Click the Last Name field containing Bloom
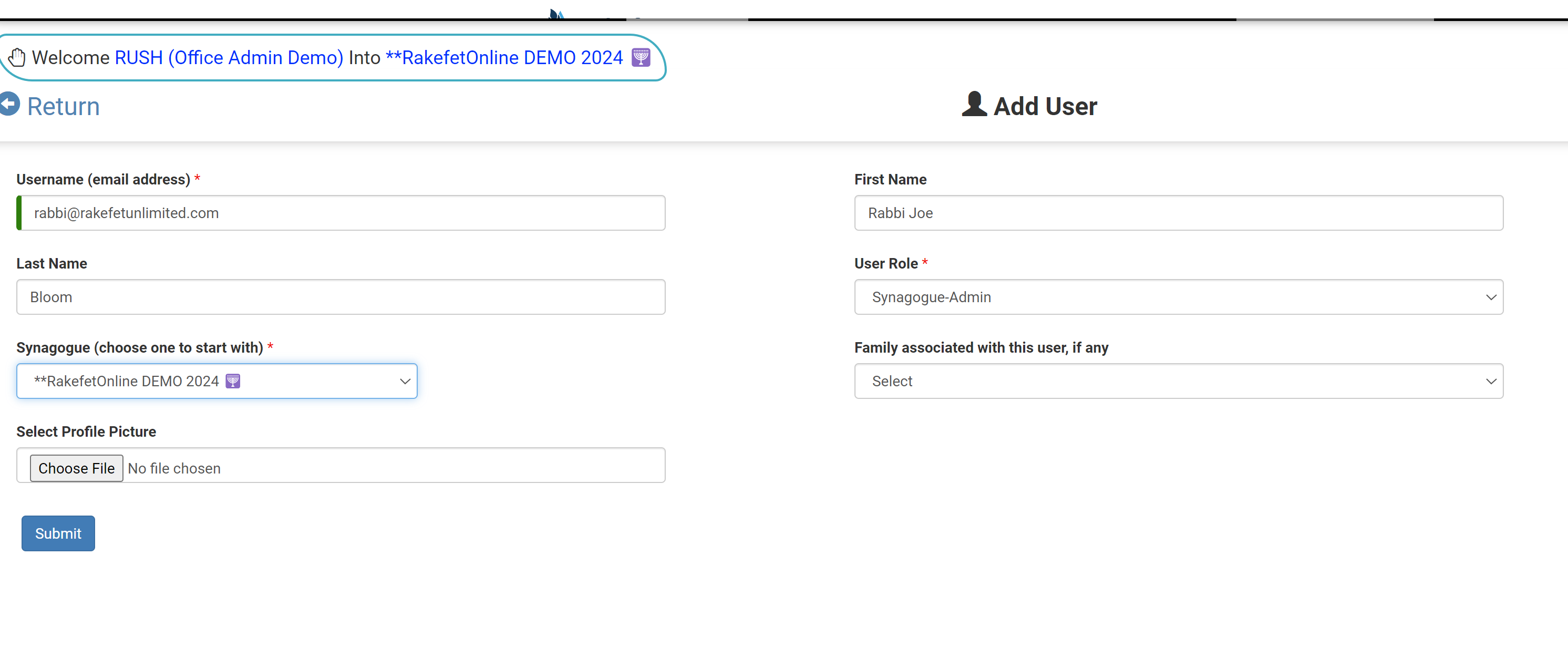This screenshot has width=1568, height=648. 341,297
